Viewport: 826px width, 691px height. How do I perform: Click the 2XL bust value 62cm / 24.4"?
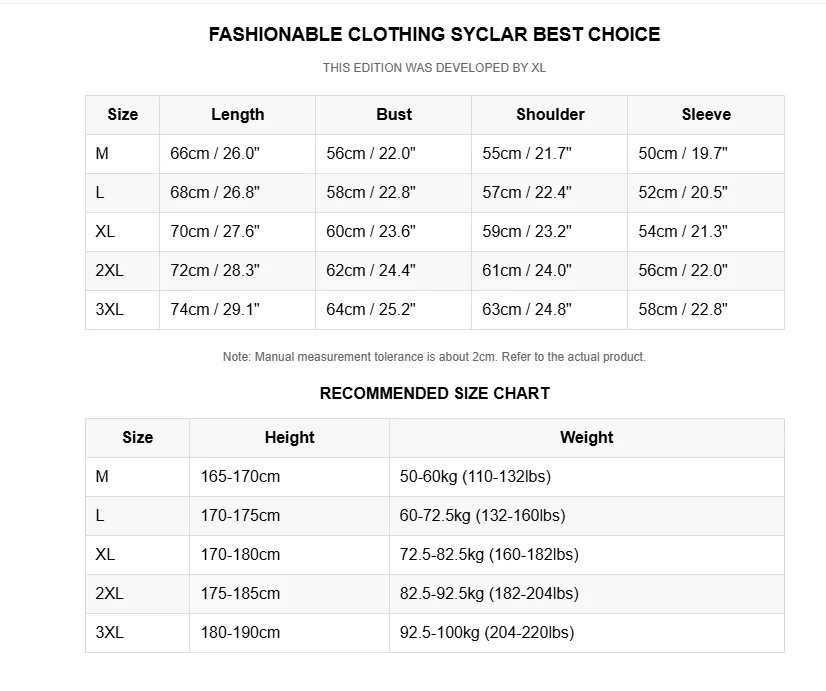pos(394,271)
